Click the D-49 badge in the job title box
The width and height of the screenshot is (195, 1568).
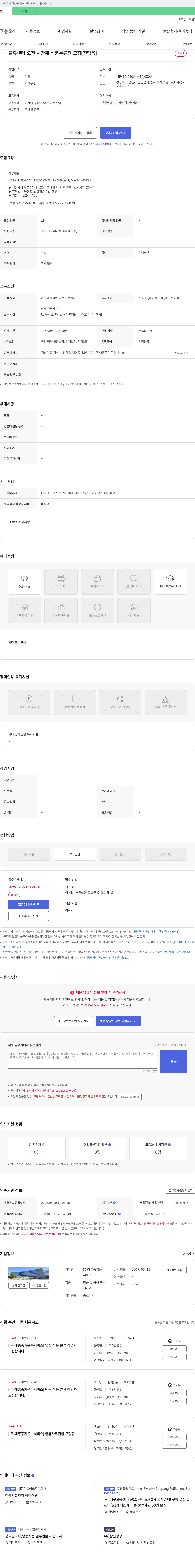(180, 54)
